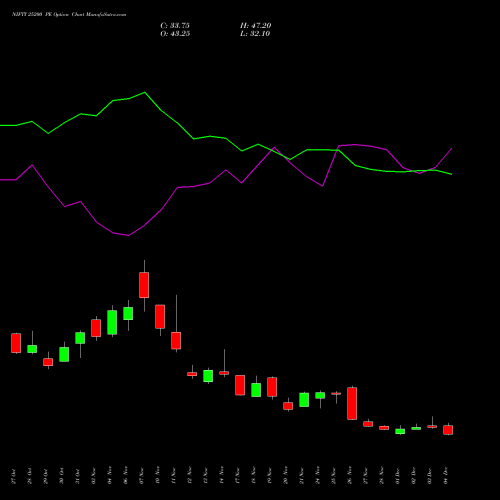Select the 01 Dec date label
Screen dimensions: 500x500
(398, 476)
